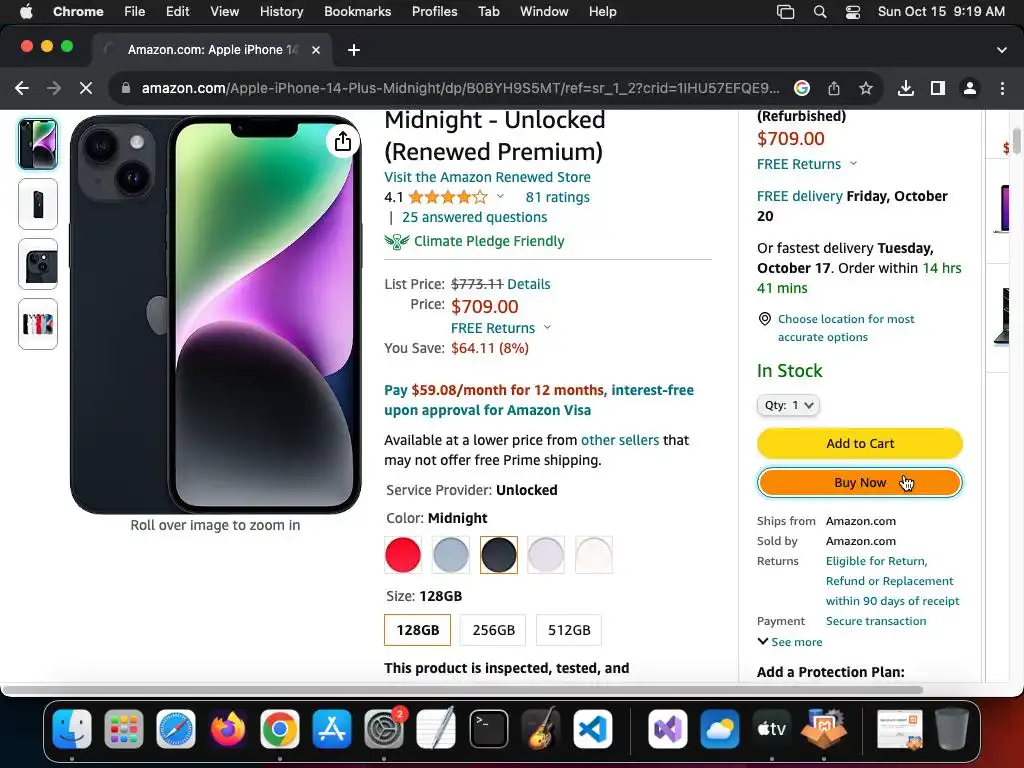Open Chrome three-dot menu
Screen dimensions: 1024x768
[1002, 88]
